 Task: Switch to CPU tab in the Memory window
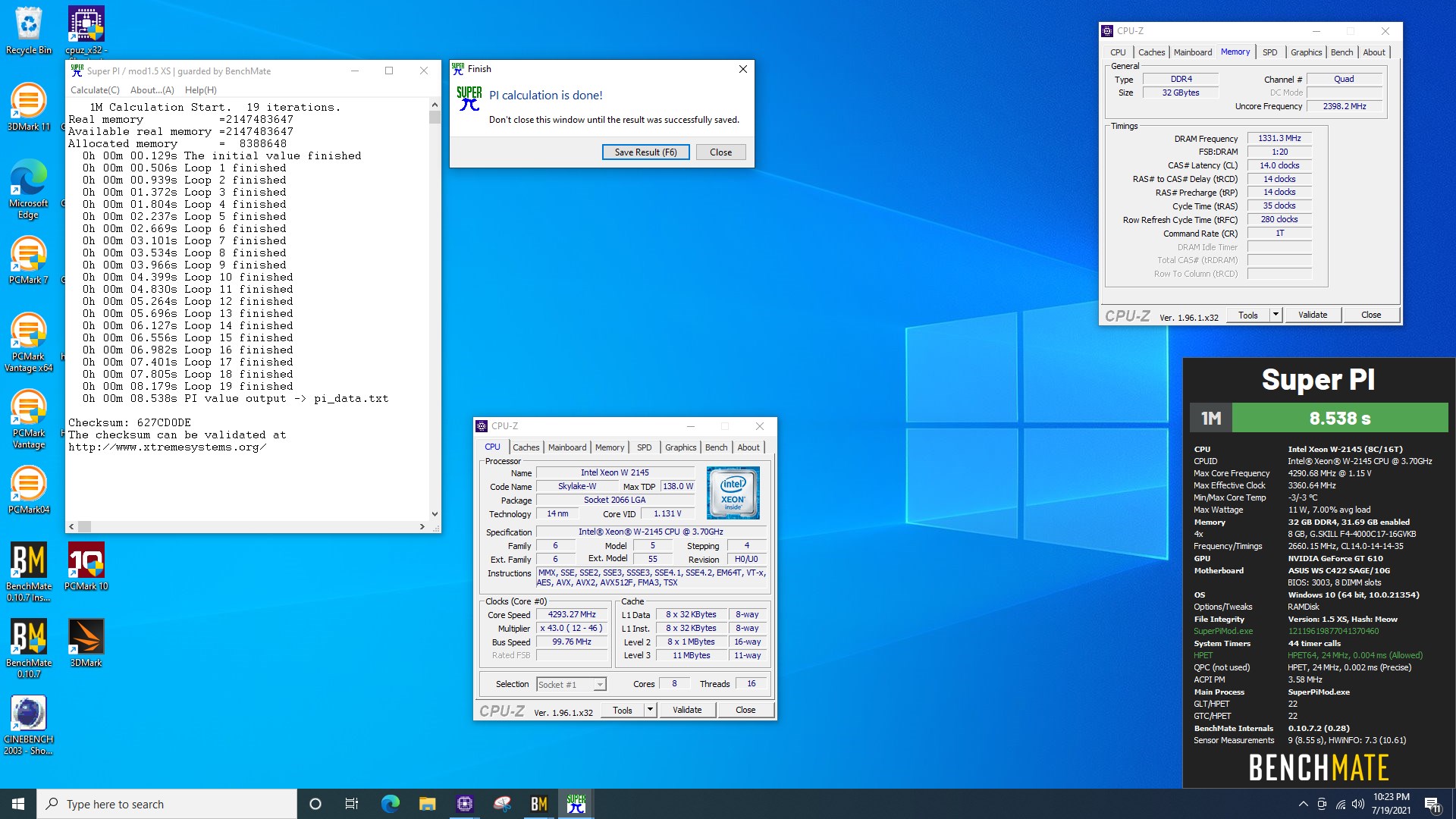[1118, 52]
